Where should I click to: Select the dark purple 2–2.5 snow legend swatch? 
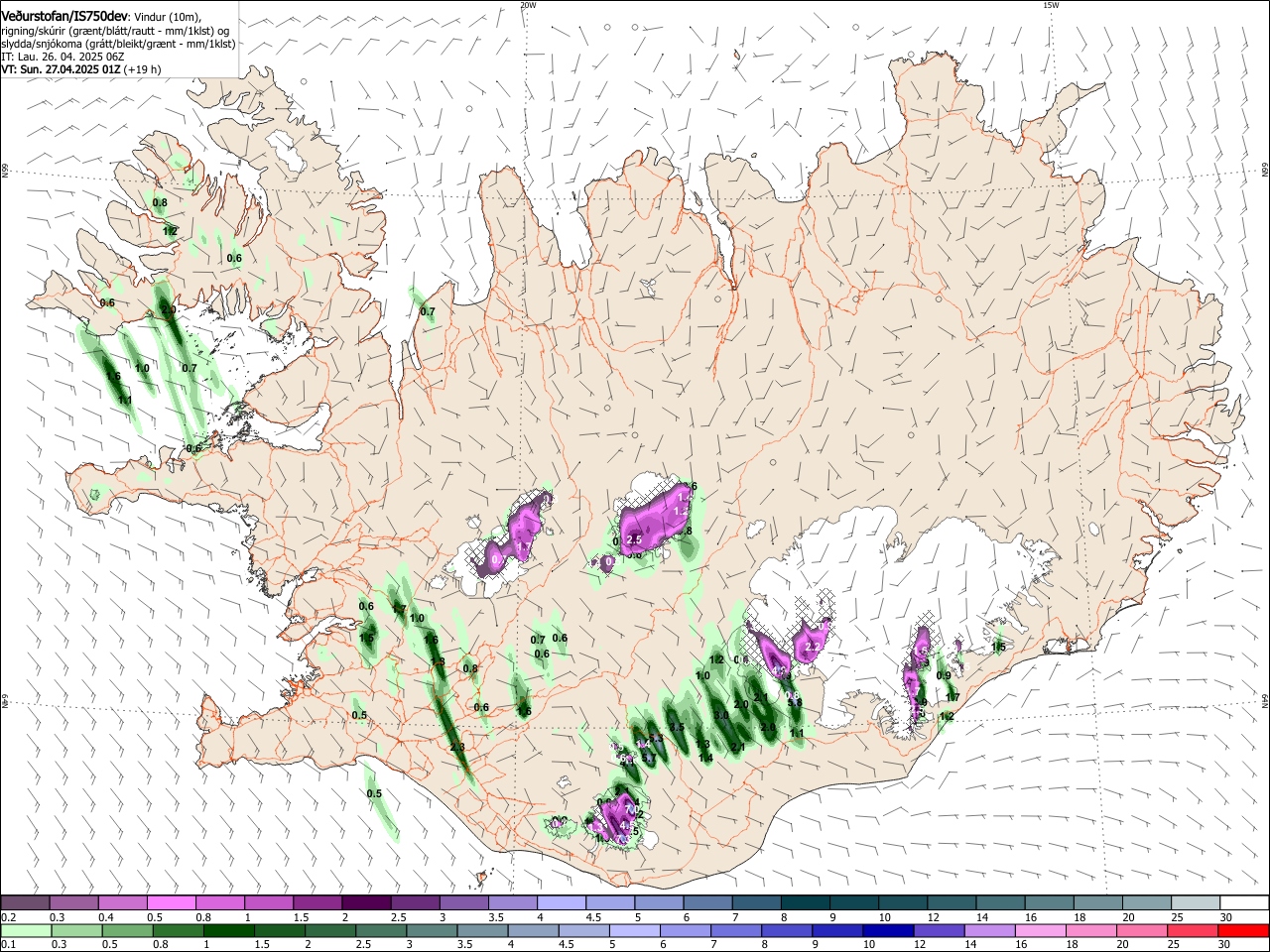click(x=365, y=903)
